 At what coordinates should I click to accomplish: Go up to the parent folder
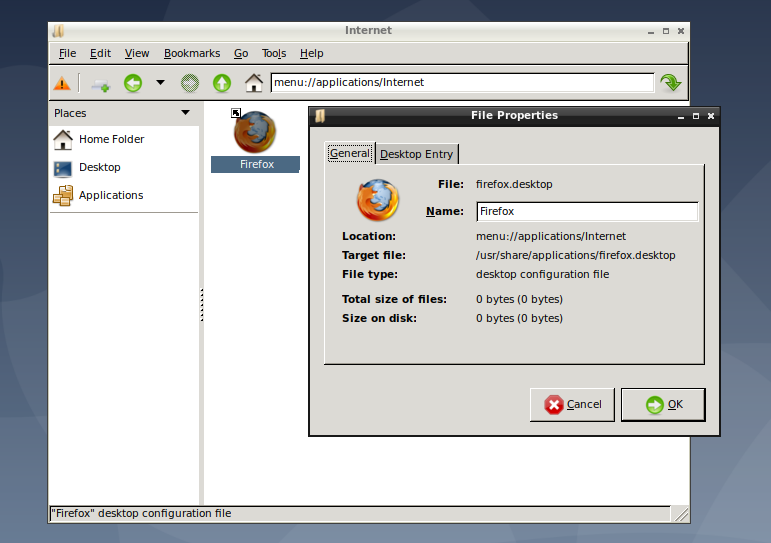[222, 83]
